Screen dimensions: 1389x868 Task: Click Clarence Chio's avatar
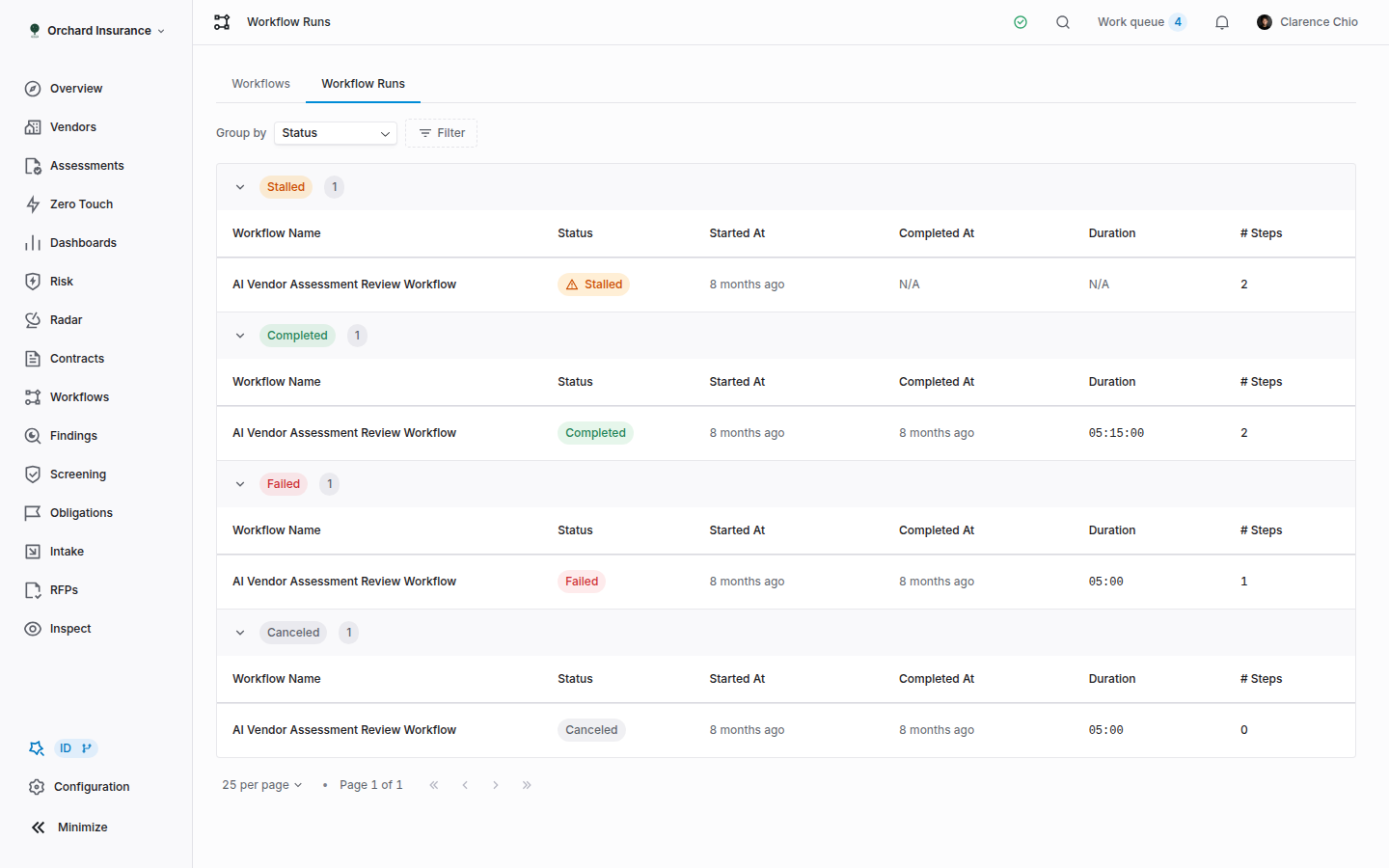pos(1265,22)
